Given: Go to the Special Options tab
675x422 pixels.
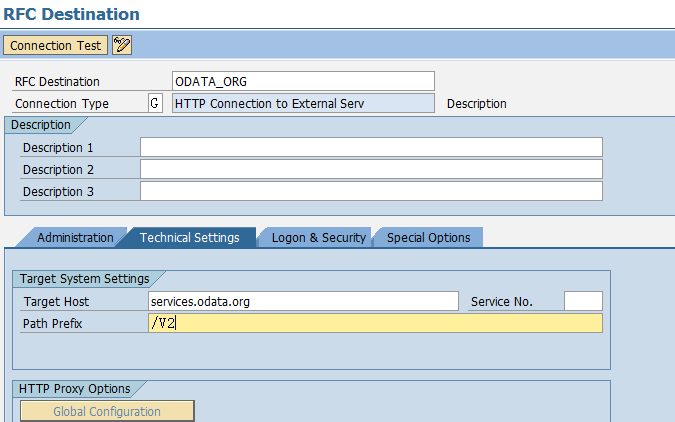Looking at the screenshot, I should pos(428,238).
